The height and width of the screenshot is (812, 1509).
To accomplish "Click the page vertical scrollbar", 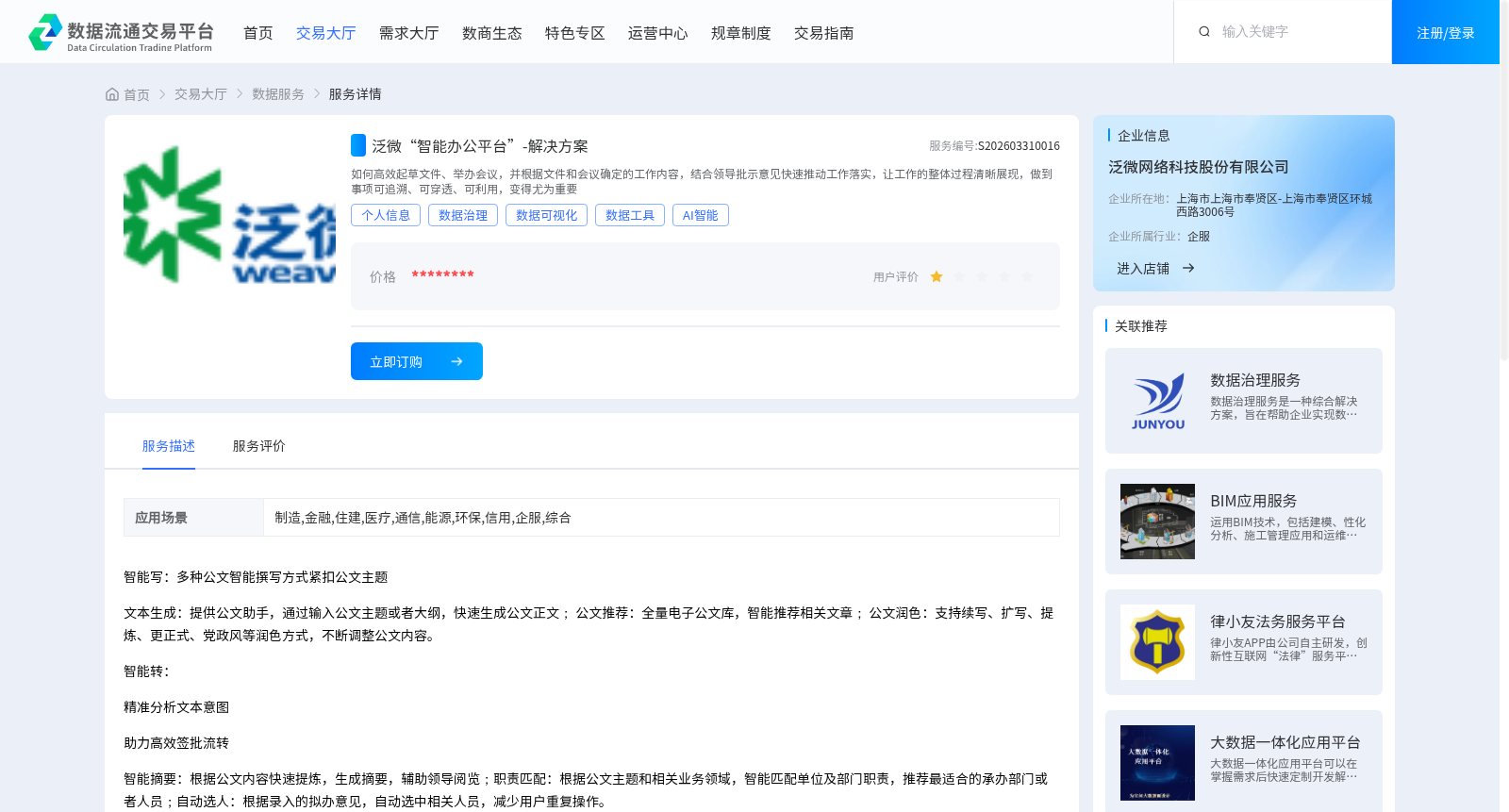I will tap(1504, 179).
